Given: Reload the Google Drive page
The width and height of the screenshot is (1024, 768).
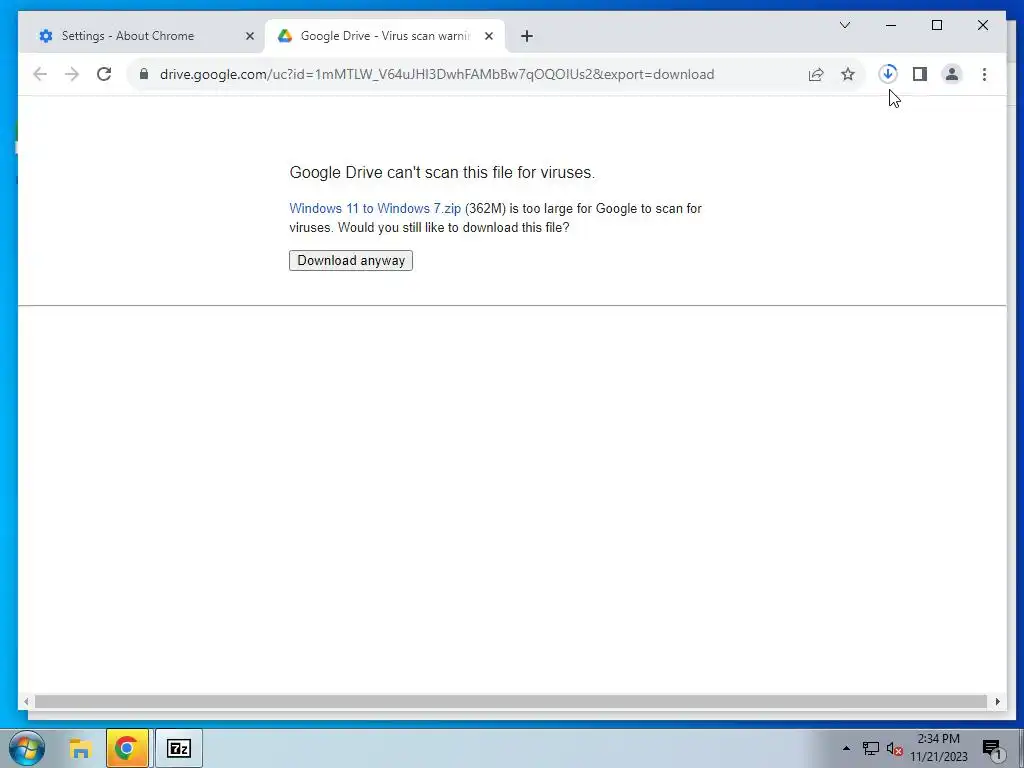Looking at the screenshot, I should pyautogui.click(x=104, y=74).
